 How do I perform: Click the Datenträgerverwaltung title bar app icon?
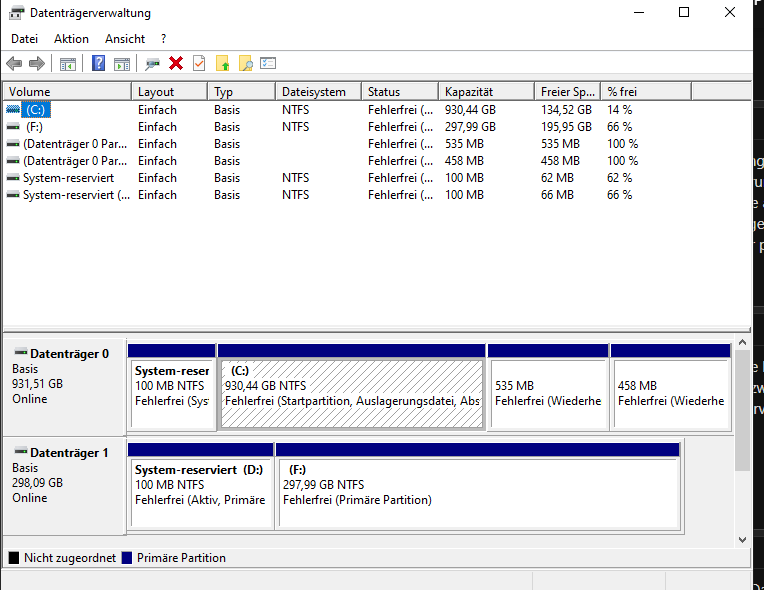[x=17, y=13]
